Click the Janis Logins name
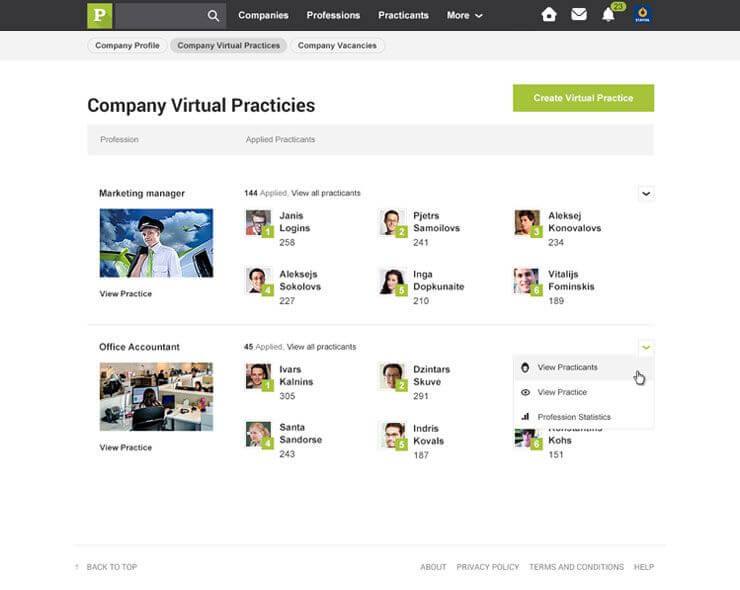This screenshot has height=590, width=740. click(x=294, y=222)
